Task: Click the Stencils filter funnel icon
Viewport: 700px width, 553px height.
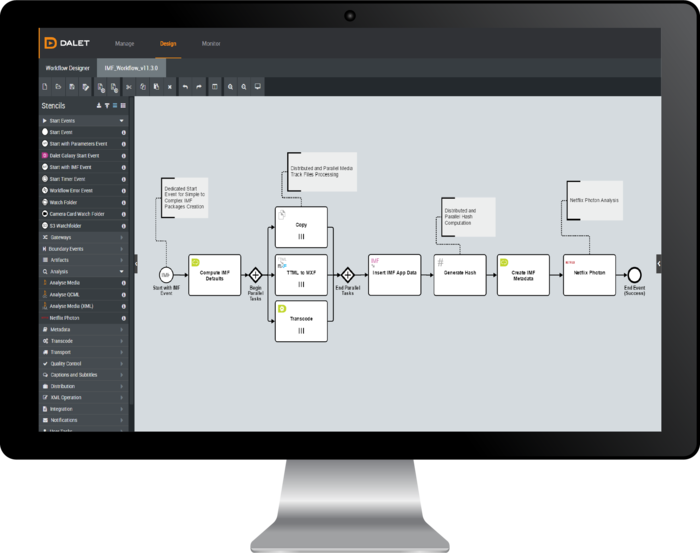Action: tap(107, 105)
